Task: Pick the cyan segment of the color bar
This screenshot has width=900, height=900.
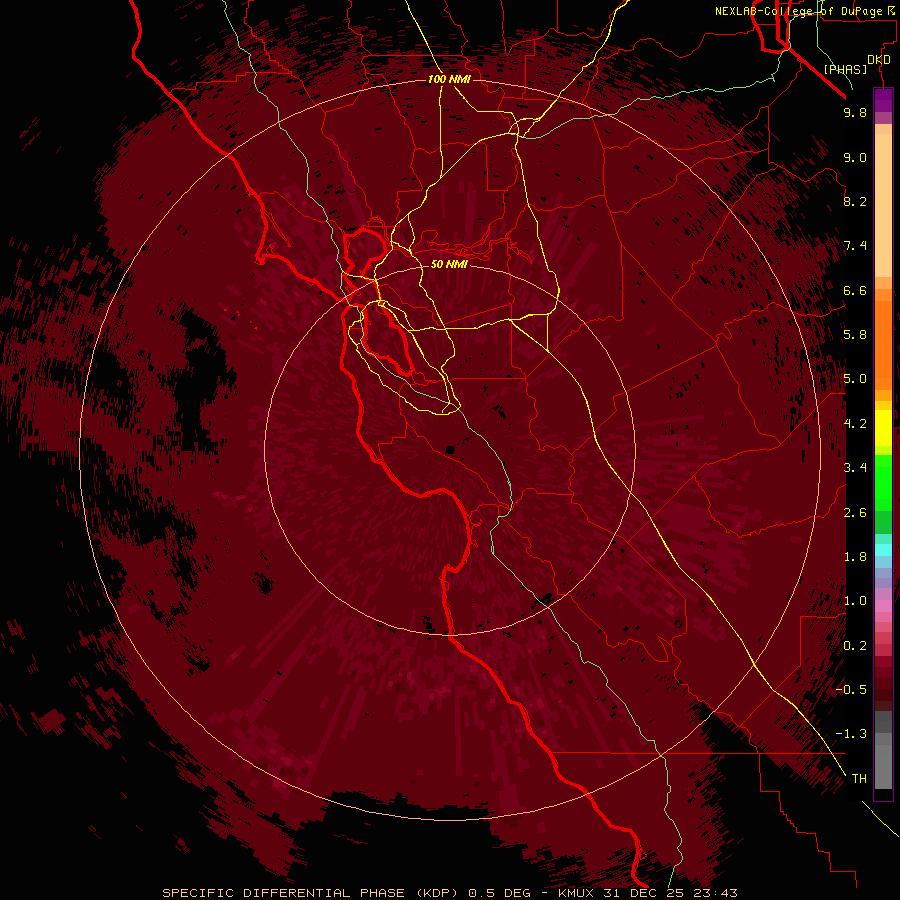Action: coord(883,550)
